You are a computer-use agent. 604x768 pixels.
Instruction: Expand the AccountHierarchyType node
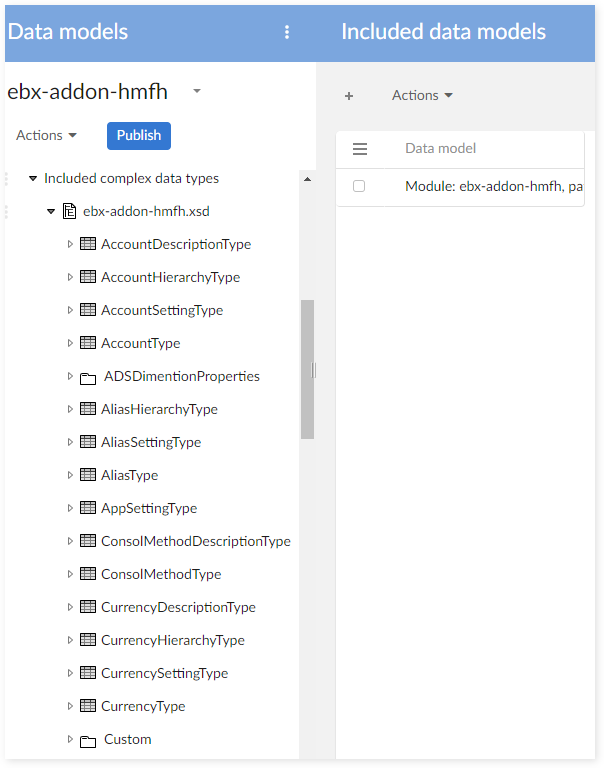pyautogui.click(x=70, y=277)
